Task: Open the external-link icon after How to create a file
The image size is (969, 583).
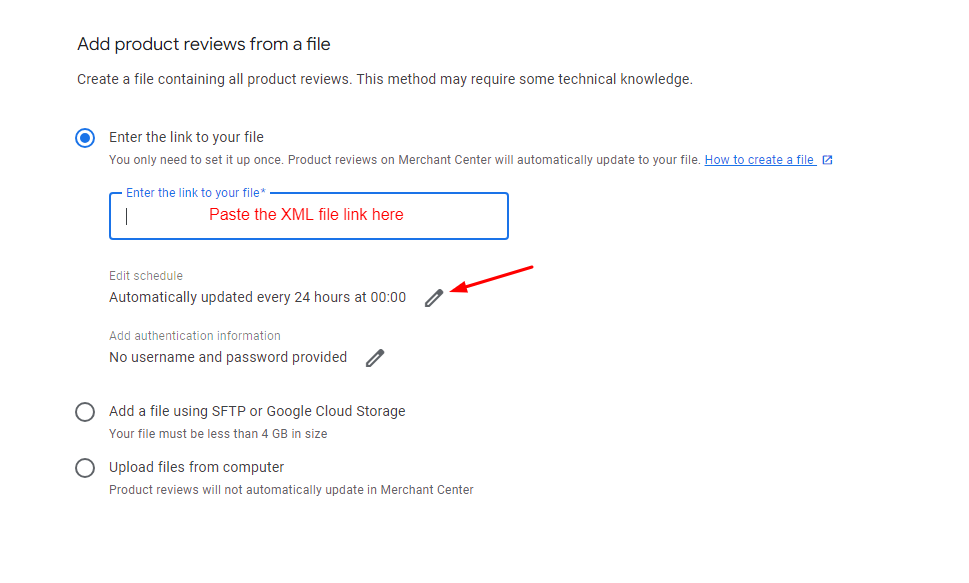Action: pos(827,160)
